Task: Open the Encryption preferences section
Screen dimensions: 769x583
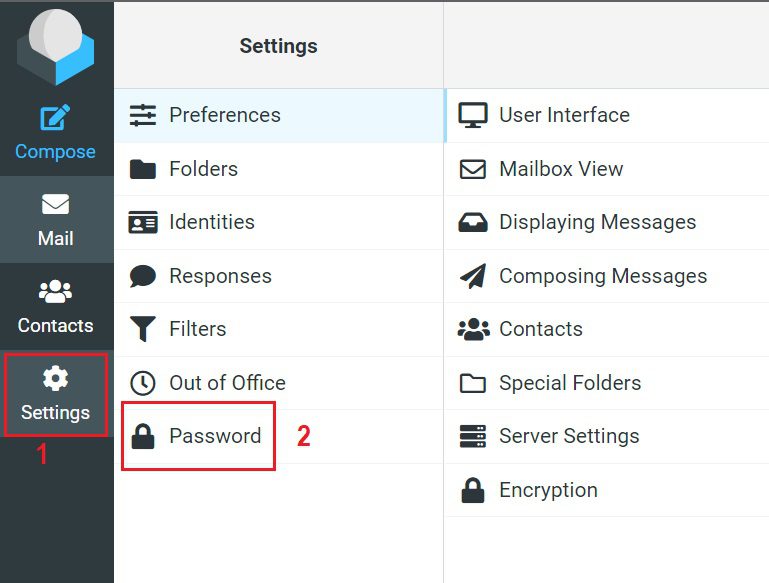Action: (547, 490)
